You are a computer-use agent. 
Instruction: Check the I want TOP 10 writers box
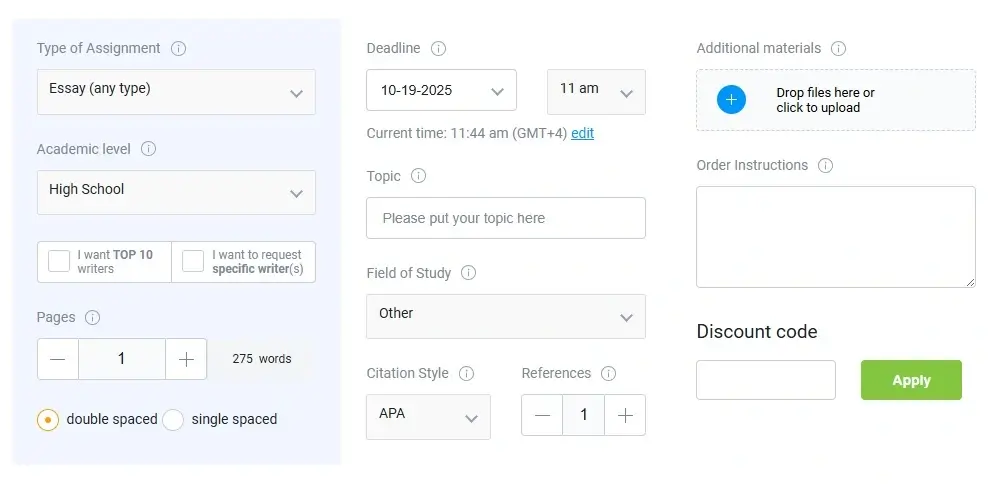point(59,262)
